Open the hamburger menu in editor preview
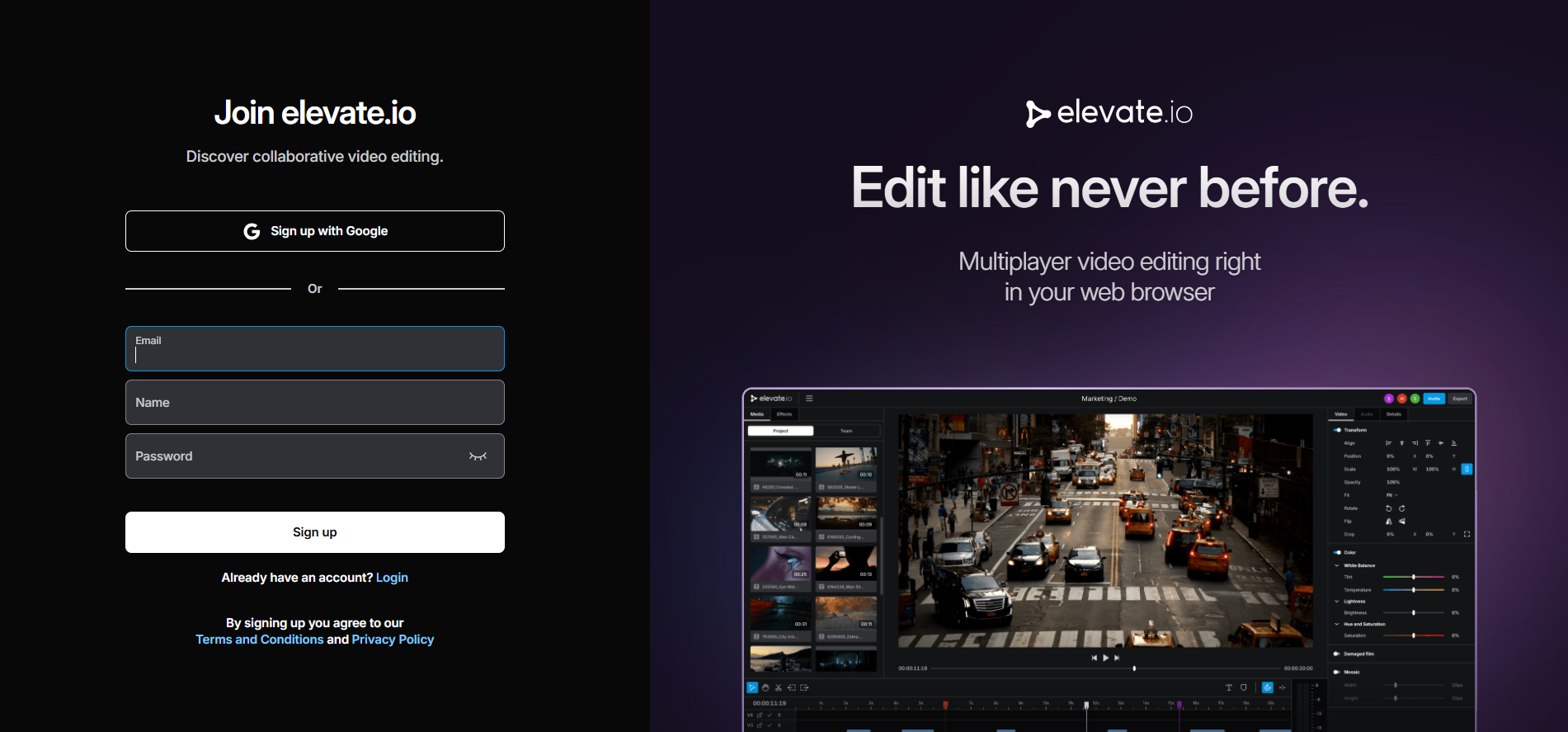 (809, 399)
